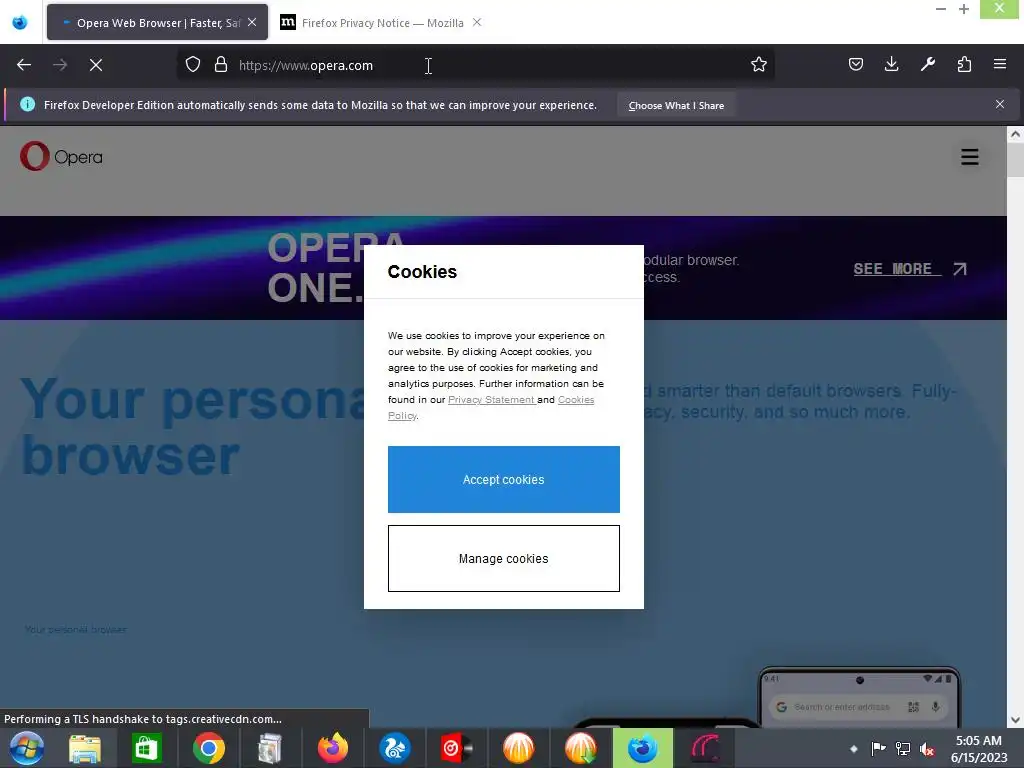Open the Downloads panel
The image size is (1024, 768).
pyautogui.click(x=891, y=65)
